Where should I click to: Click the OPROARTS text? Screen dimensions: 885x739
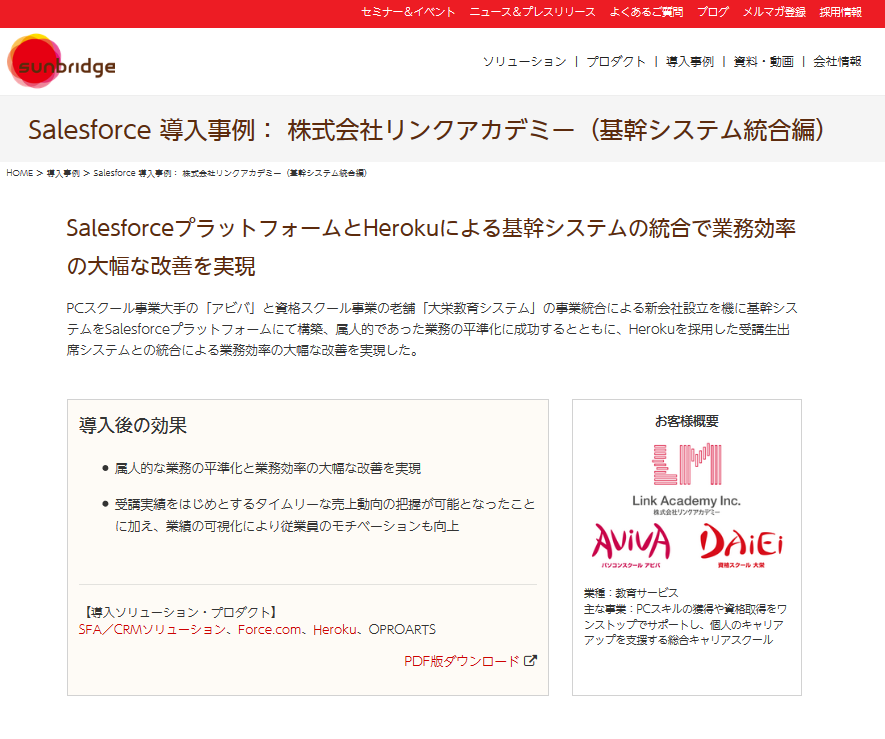pos(402,629)
